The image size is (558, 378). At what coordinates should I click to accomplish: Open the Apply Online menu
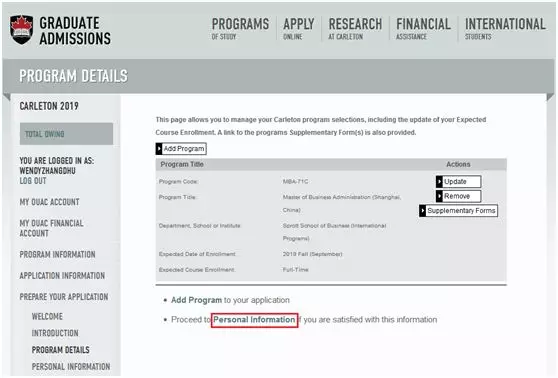[299, 28]
